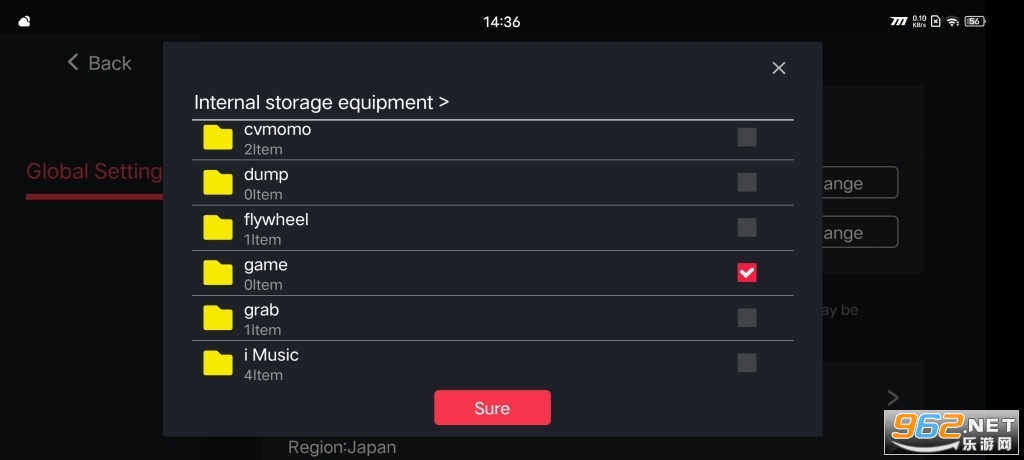The width and height of the screenshot is (1024, 460).
Task: Click the cvmomo folder icon
Action: pos(218,138)
